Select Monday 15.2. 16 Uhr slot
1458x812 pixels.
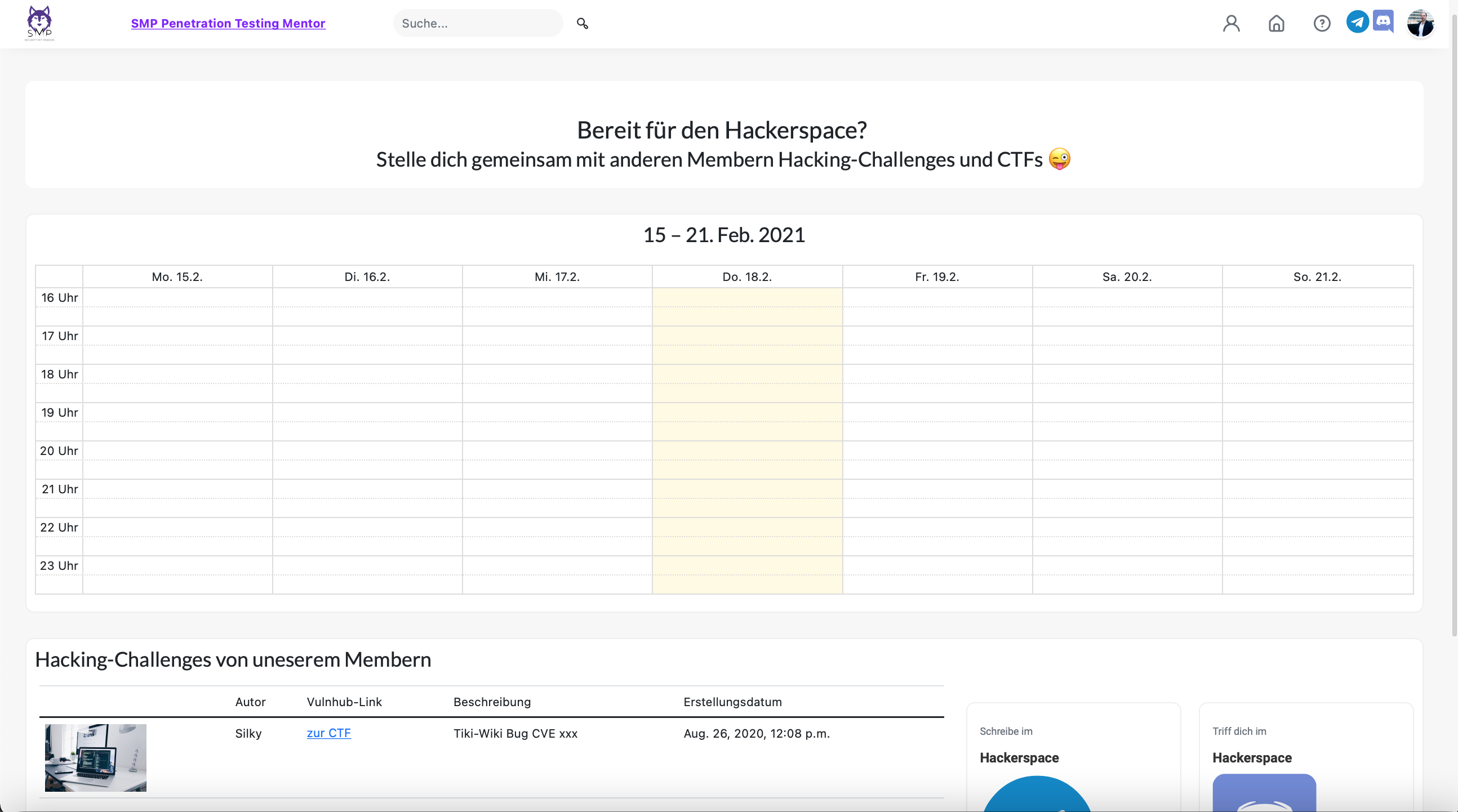(177, 298)
